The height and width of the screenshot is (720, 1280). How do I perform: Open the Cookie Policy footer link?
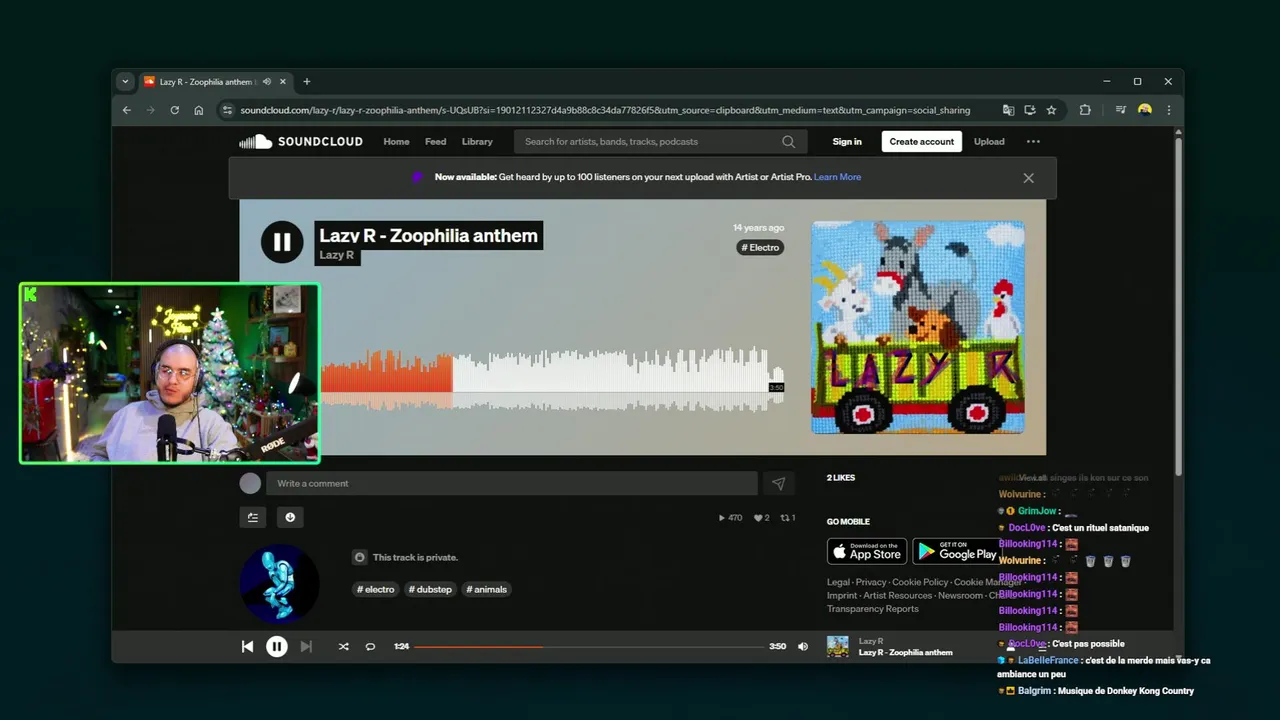pyautogui.click(x=920, y=582)
